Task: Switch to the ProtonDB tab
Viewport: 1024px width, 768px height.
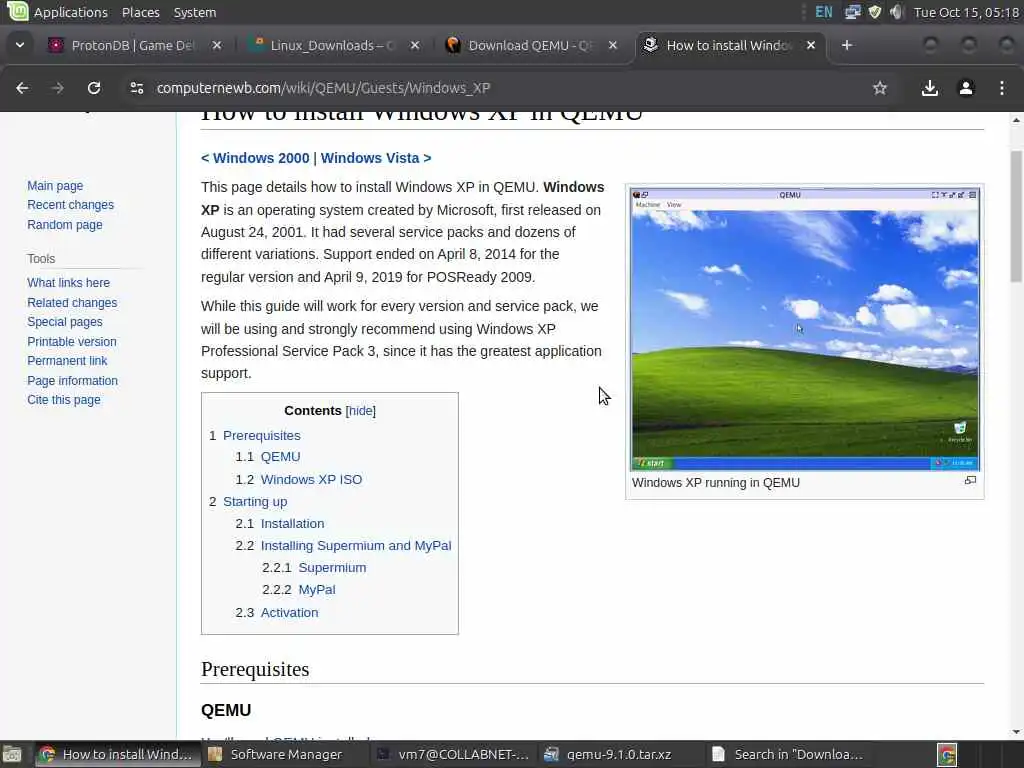Action: 133,45
